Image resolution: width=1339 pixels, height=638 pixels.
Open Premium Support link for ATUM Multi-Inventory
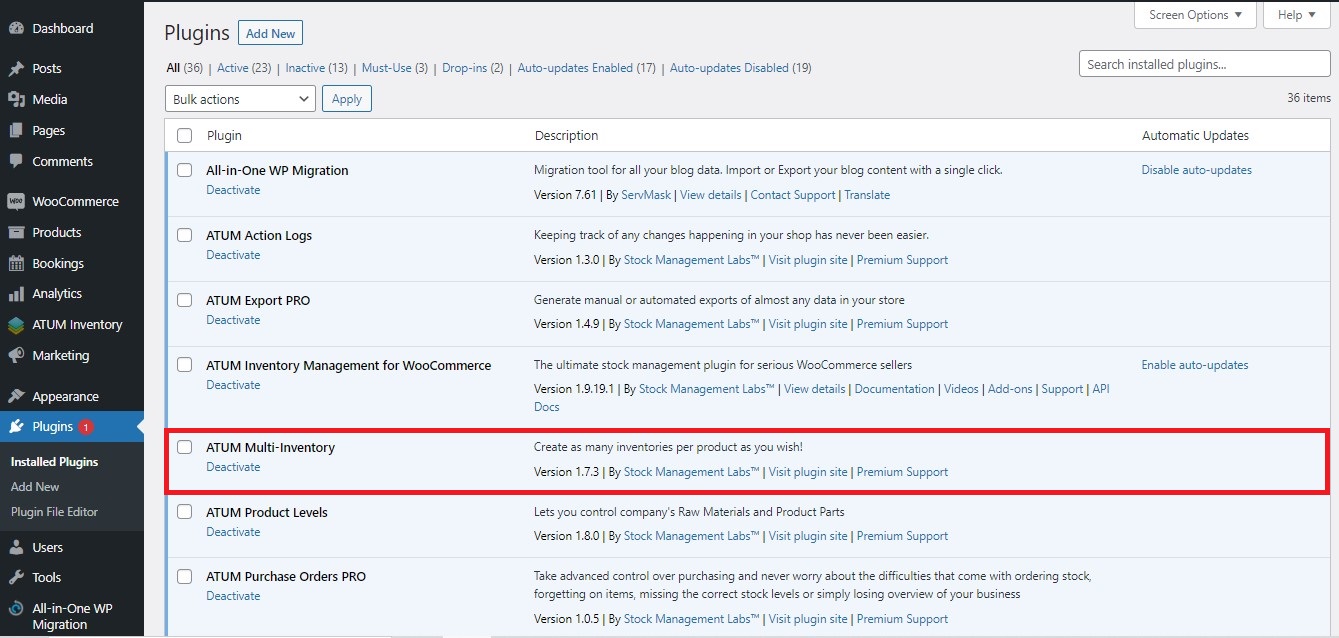tap(902, 472)
